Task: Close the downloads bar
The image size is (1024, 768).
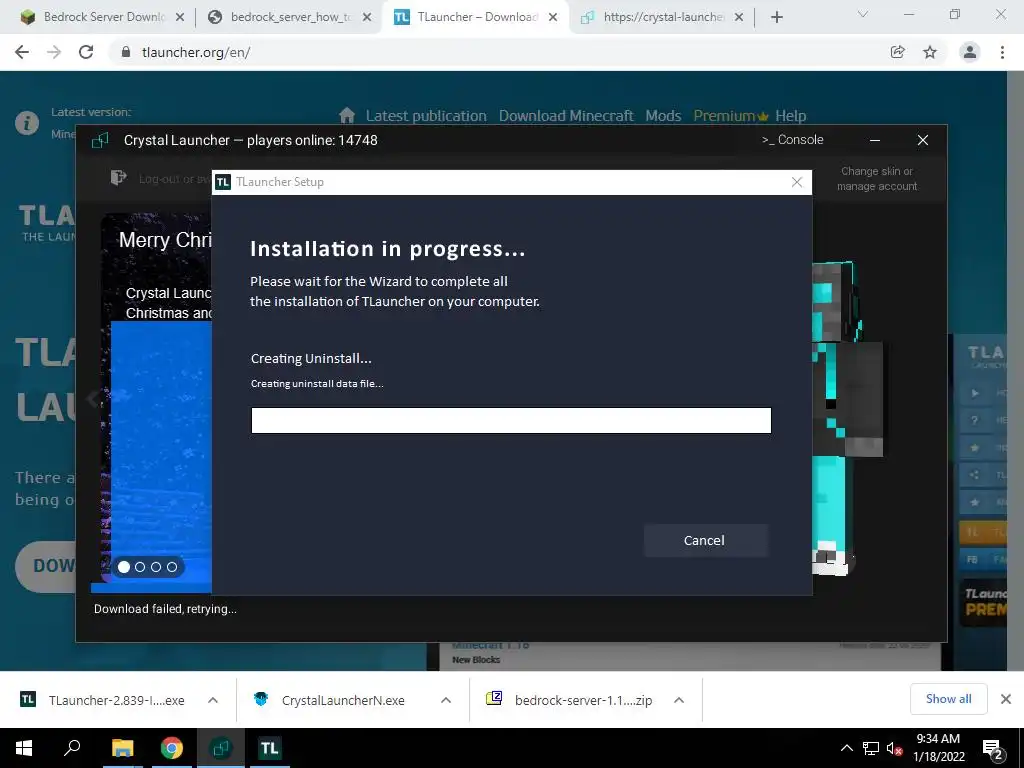Action: click(x=1006, y=699)
